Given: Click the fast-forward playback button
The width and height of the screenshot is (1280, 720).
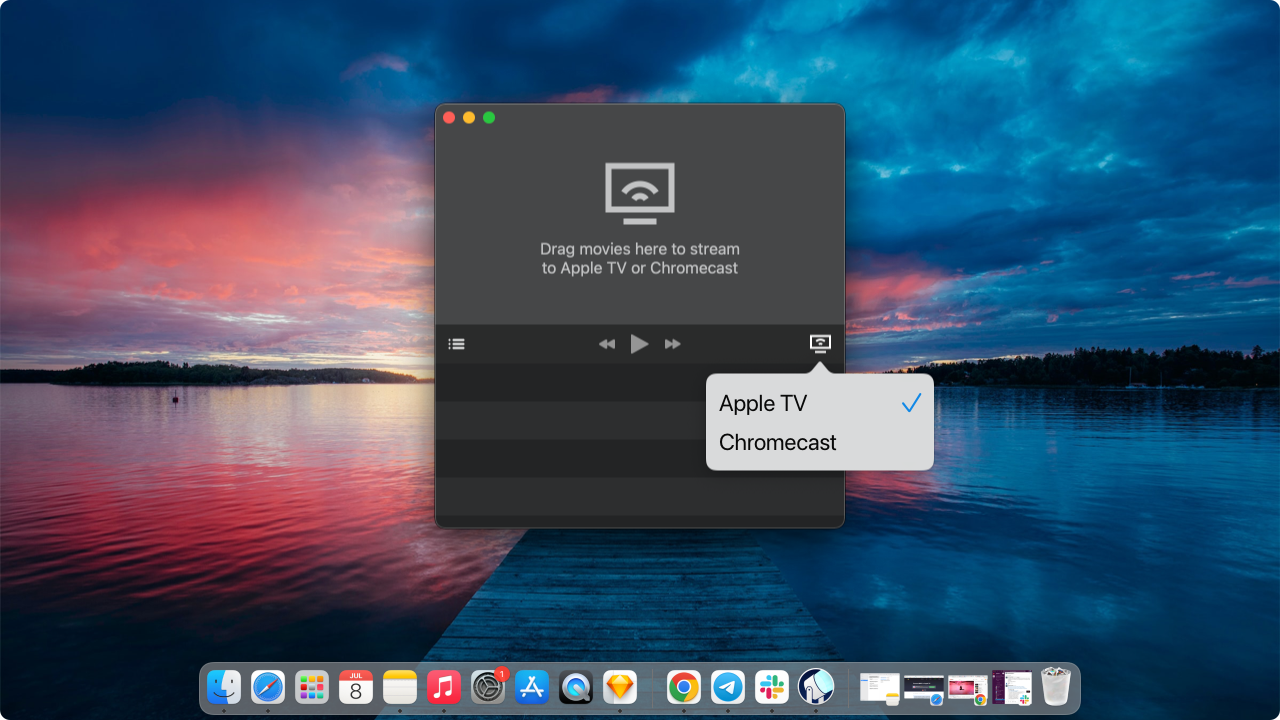Looking at the screenshot, I should (673, 344).
